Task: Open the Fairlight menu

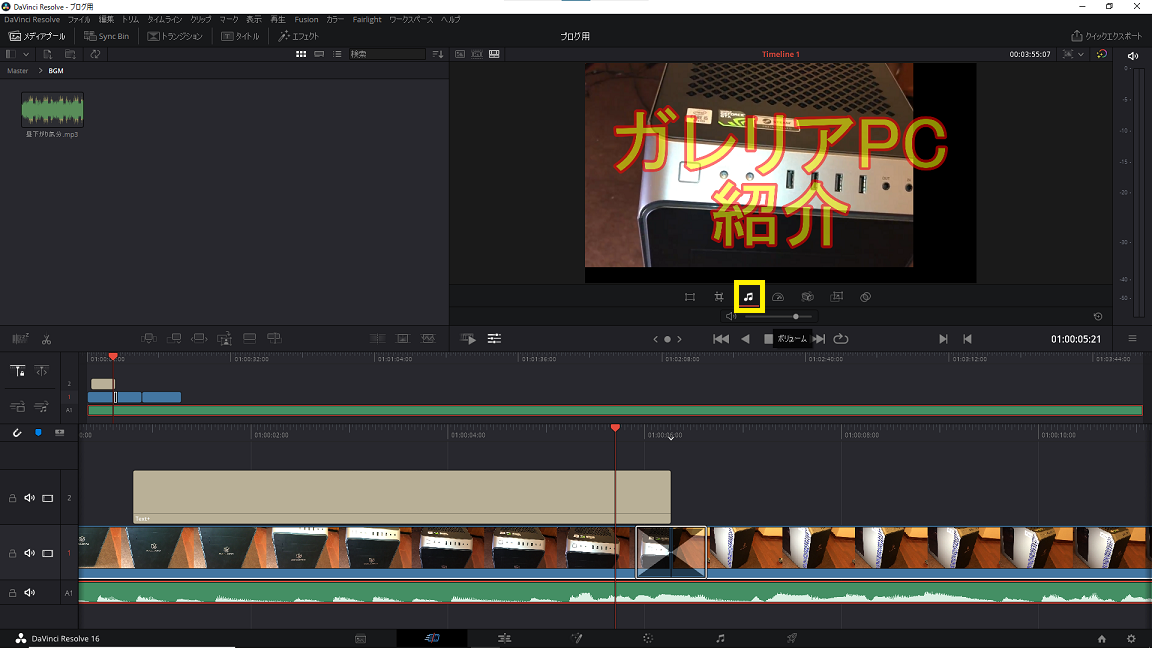Action: coord(367,20)
